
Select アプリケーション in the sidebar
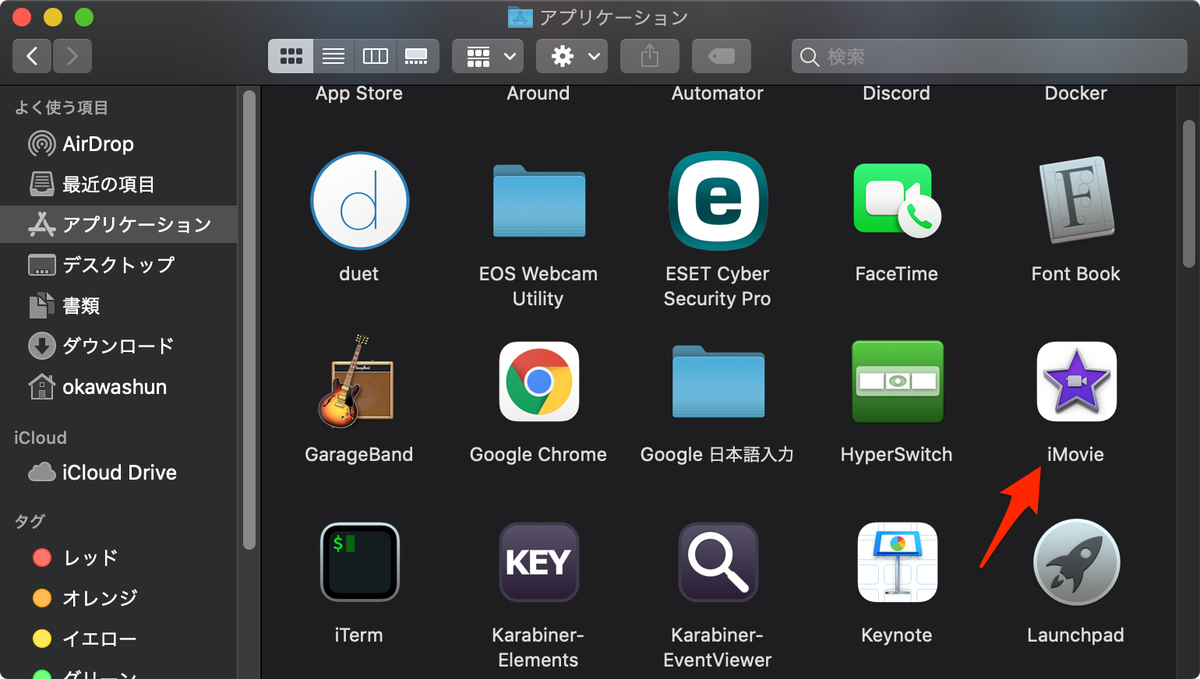point(118,224)
